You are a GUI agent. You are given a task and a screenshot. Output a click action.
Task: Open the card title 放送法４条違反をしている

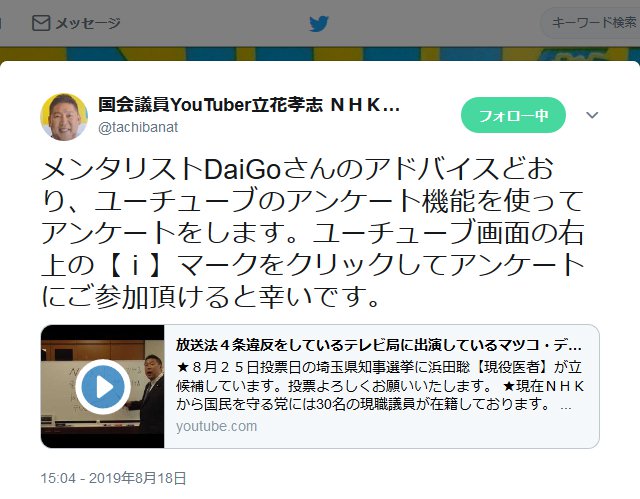click(378, 345)
